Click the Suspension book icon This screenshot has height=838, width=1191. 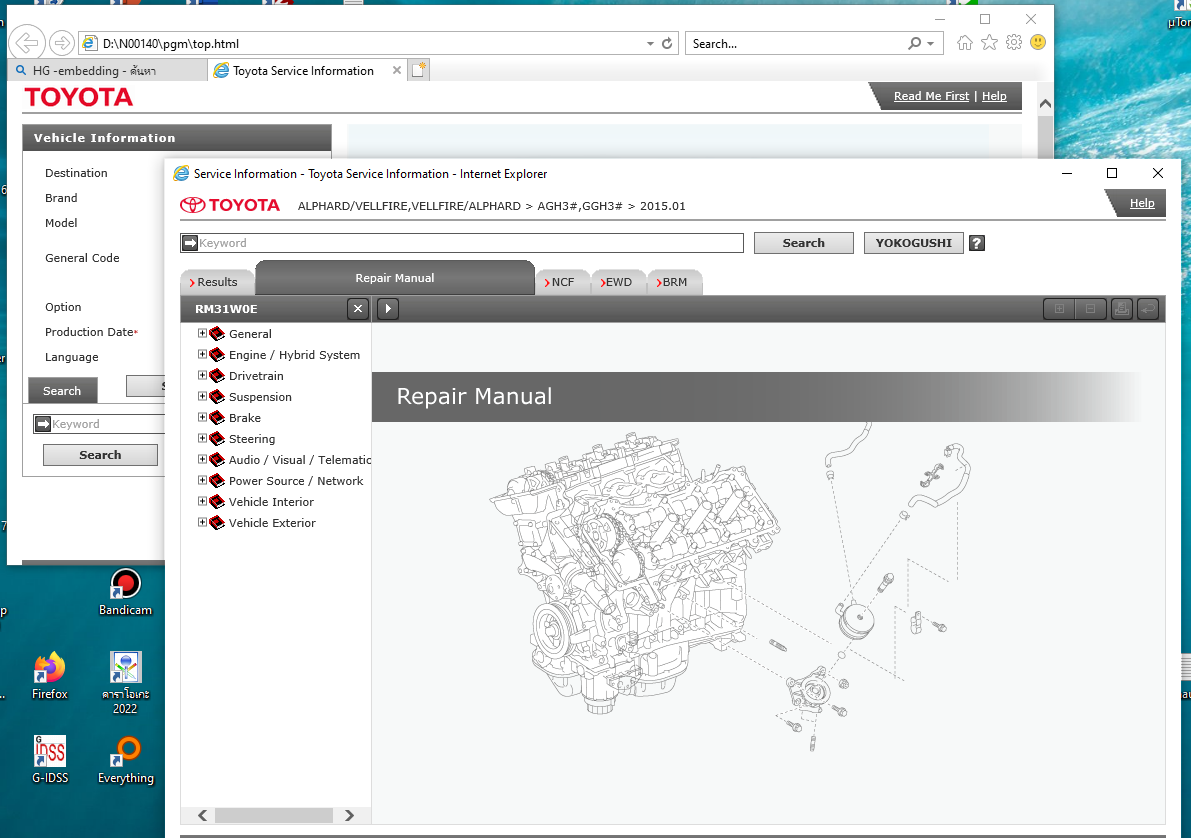[x=217, y=397]
